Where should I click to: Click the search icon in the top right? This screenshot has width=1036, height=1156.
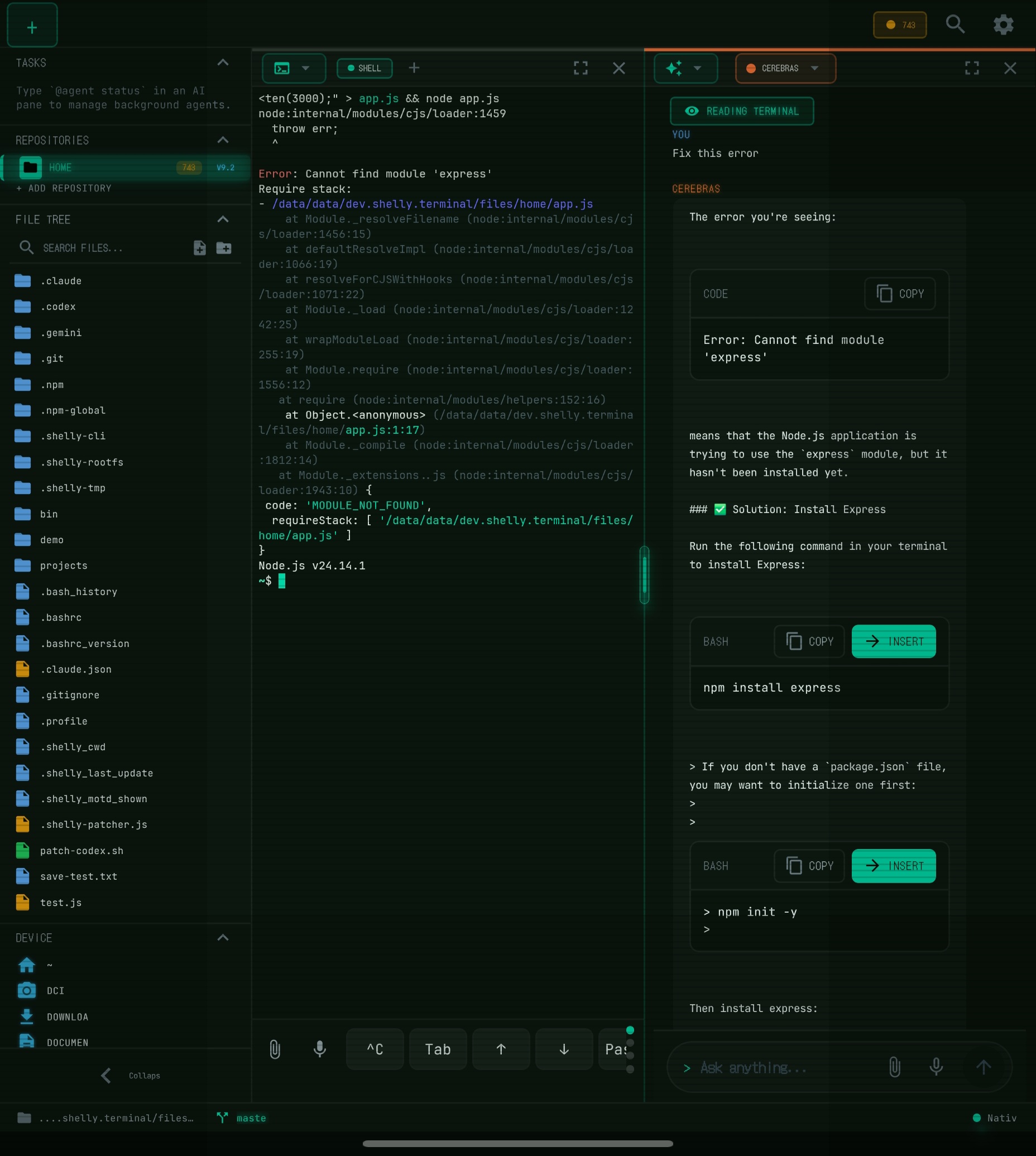tap(956, 25)
